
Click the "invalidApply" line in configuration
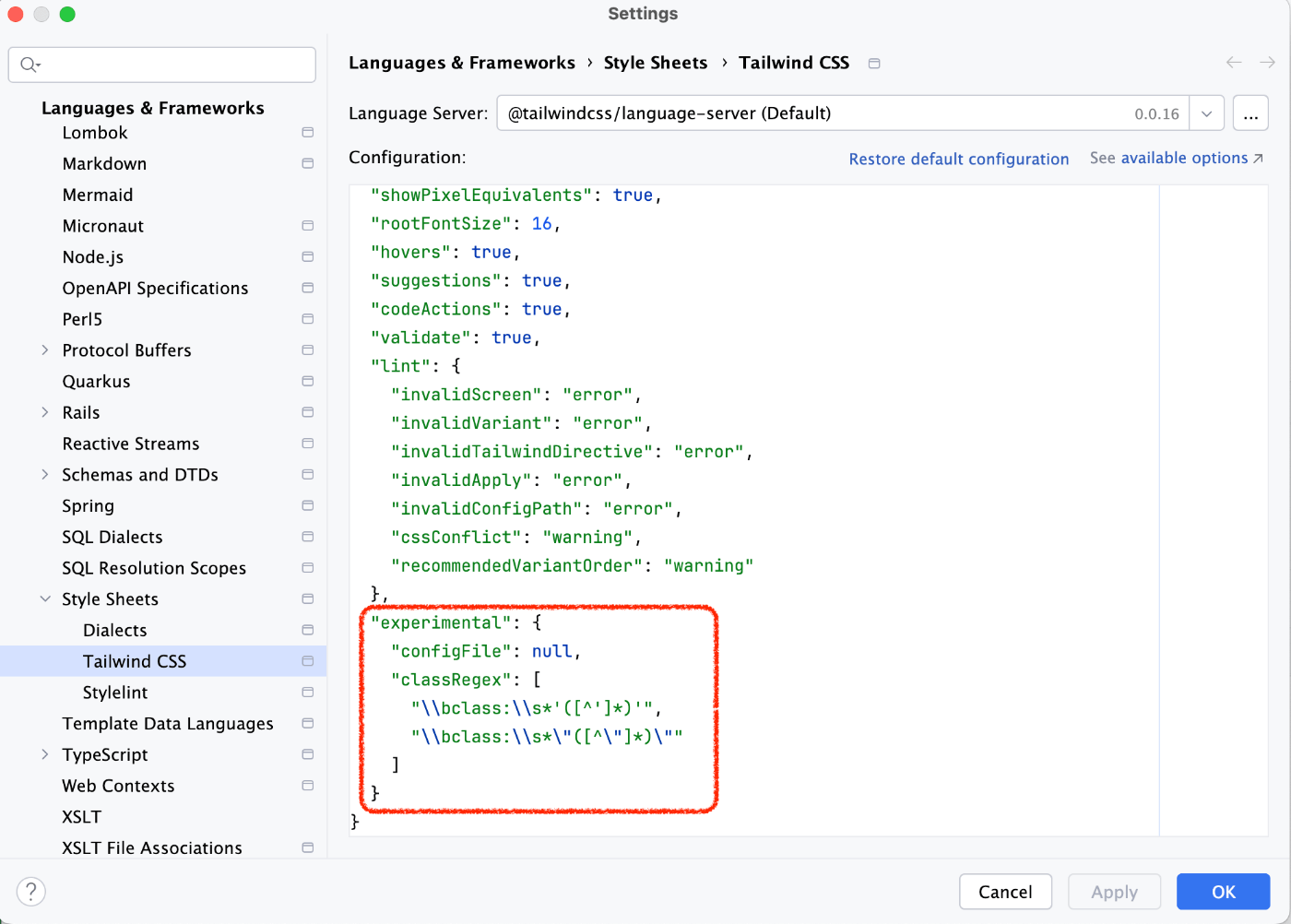pos(511,480)
